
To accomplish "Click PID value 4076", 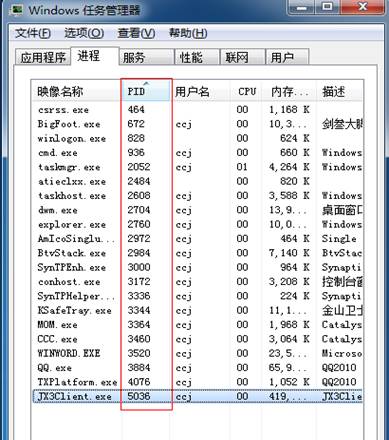I will point(139,382).
